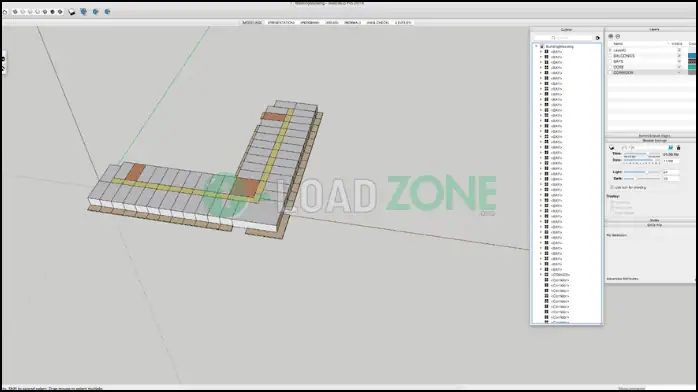Expand the first BAY item in Outliner
Screen dimensions: 698x392
[x=541, y=52]
